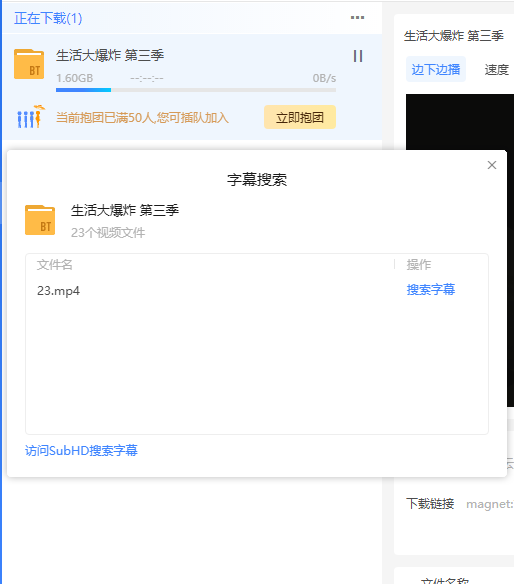Click the BT folder icon in download list
This screenshot has height=584, width=514.
tap(29, 64)
